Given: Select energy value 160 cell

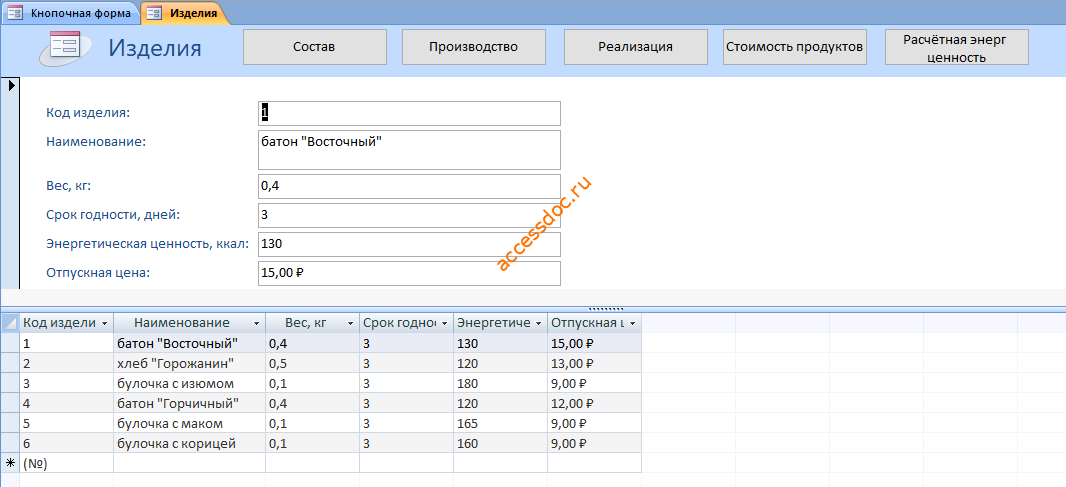Looking at the screenshot, I should coord(500,443).
